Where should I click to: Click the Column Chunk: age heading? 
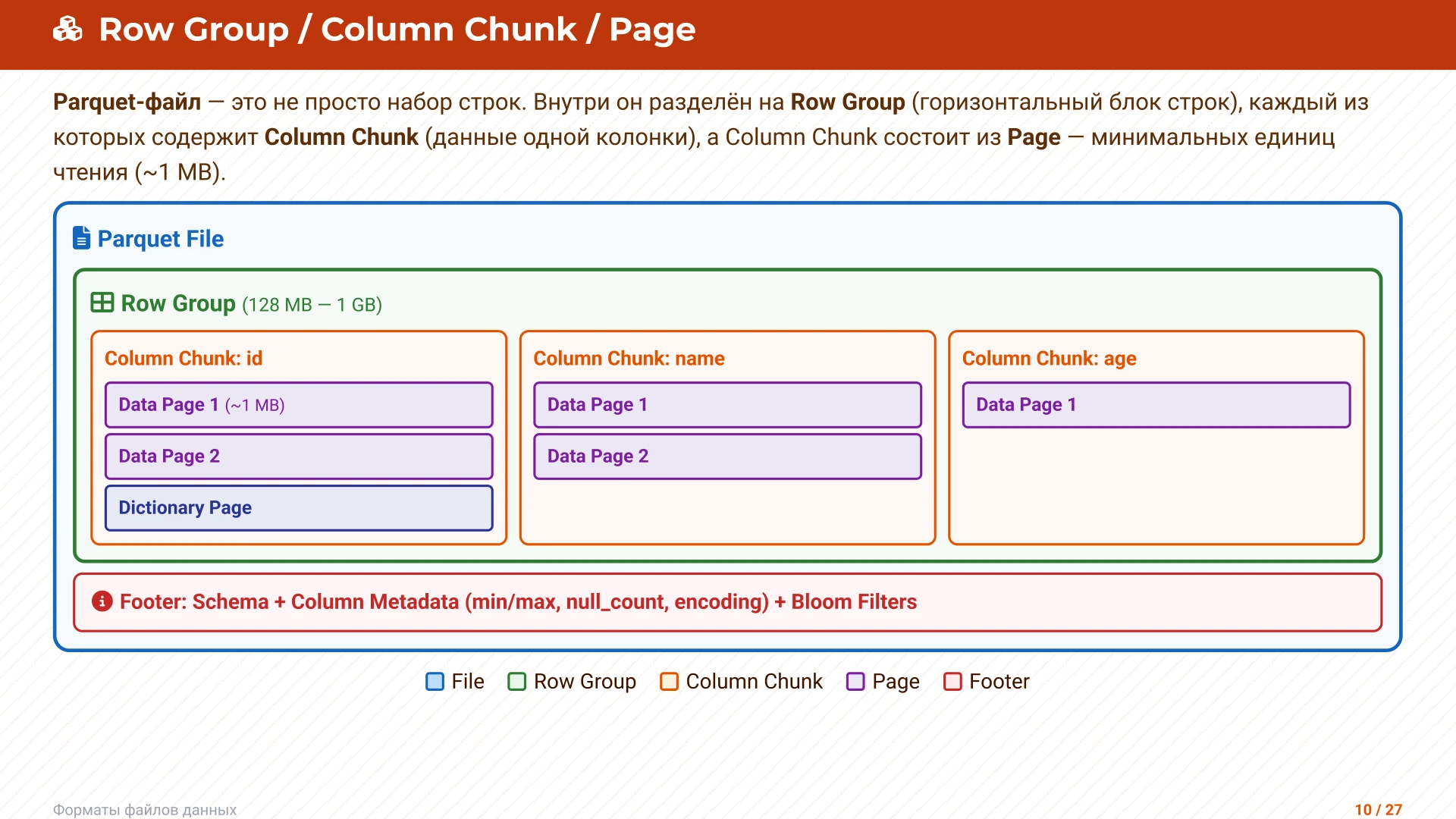[x=1049, y=359]
